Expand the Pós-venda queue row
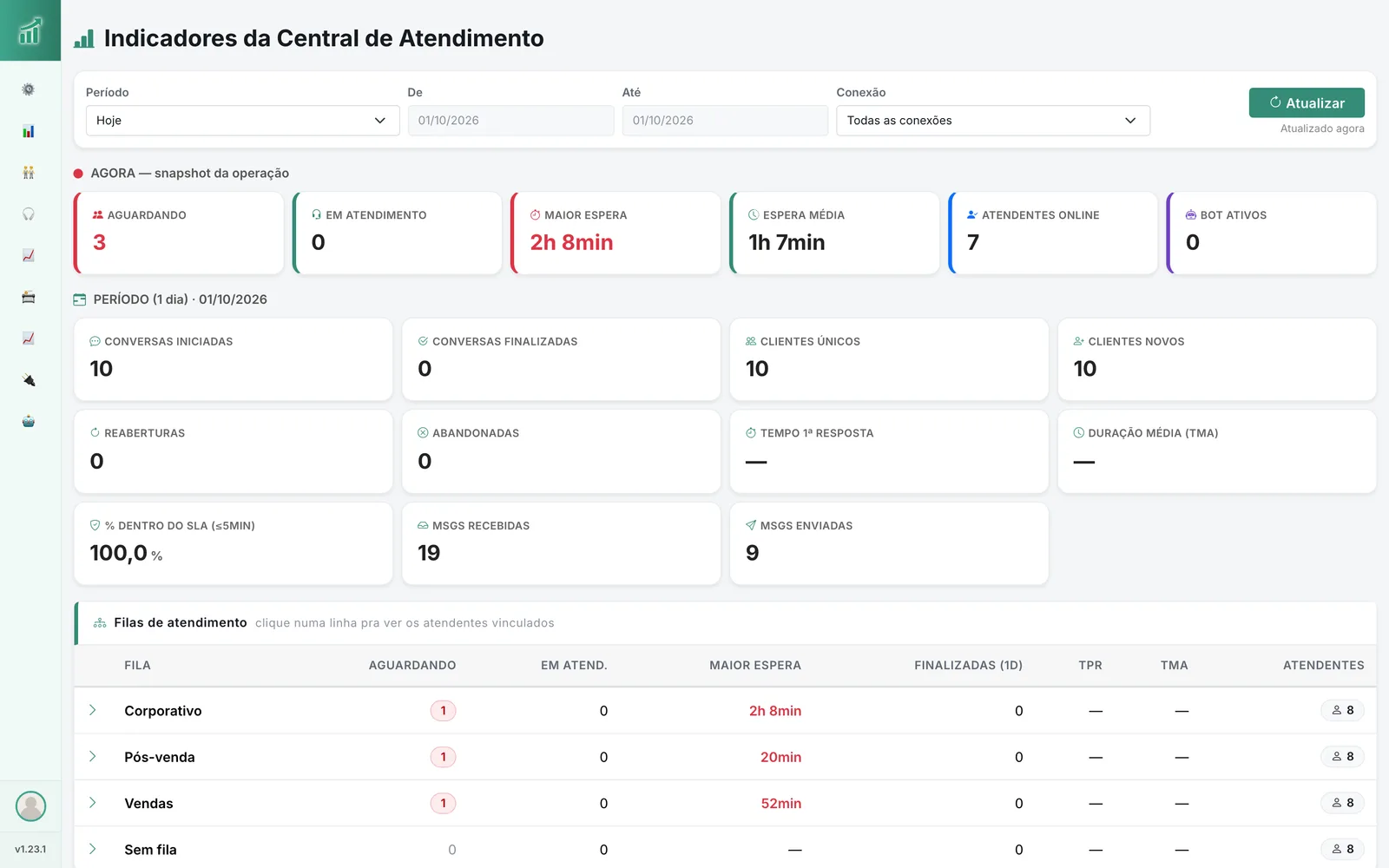This screenshot has height=868, width=1389. 93,757
